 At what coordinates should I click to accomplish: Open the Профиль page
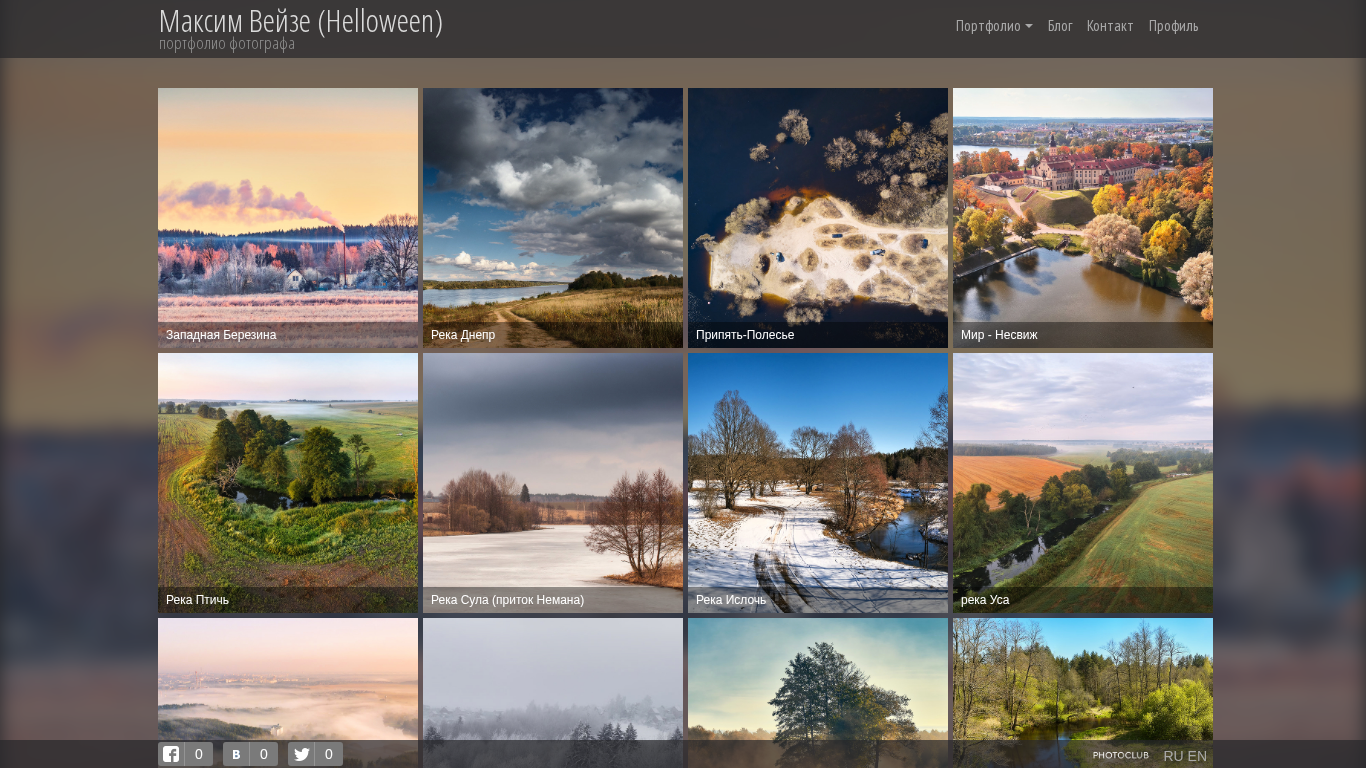pyautogui.click(x=1173, y=26)
